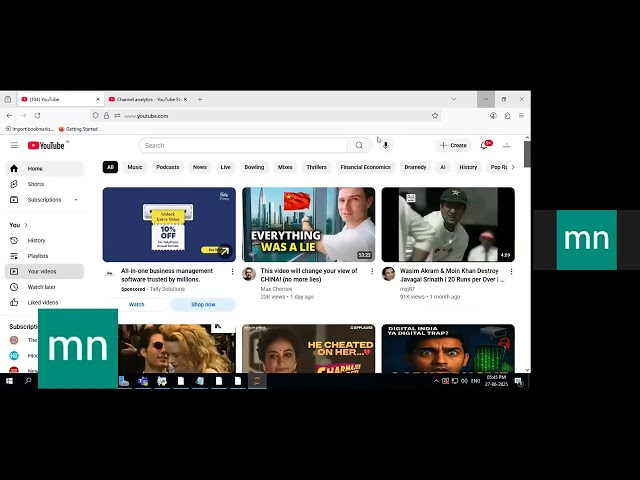The image size is (640, 480).
Task: Select the AI filter chip
Action: [442, 167]
